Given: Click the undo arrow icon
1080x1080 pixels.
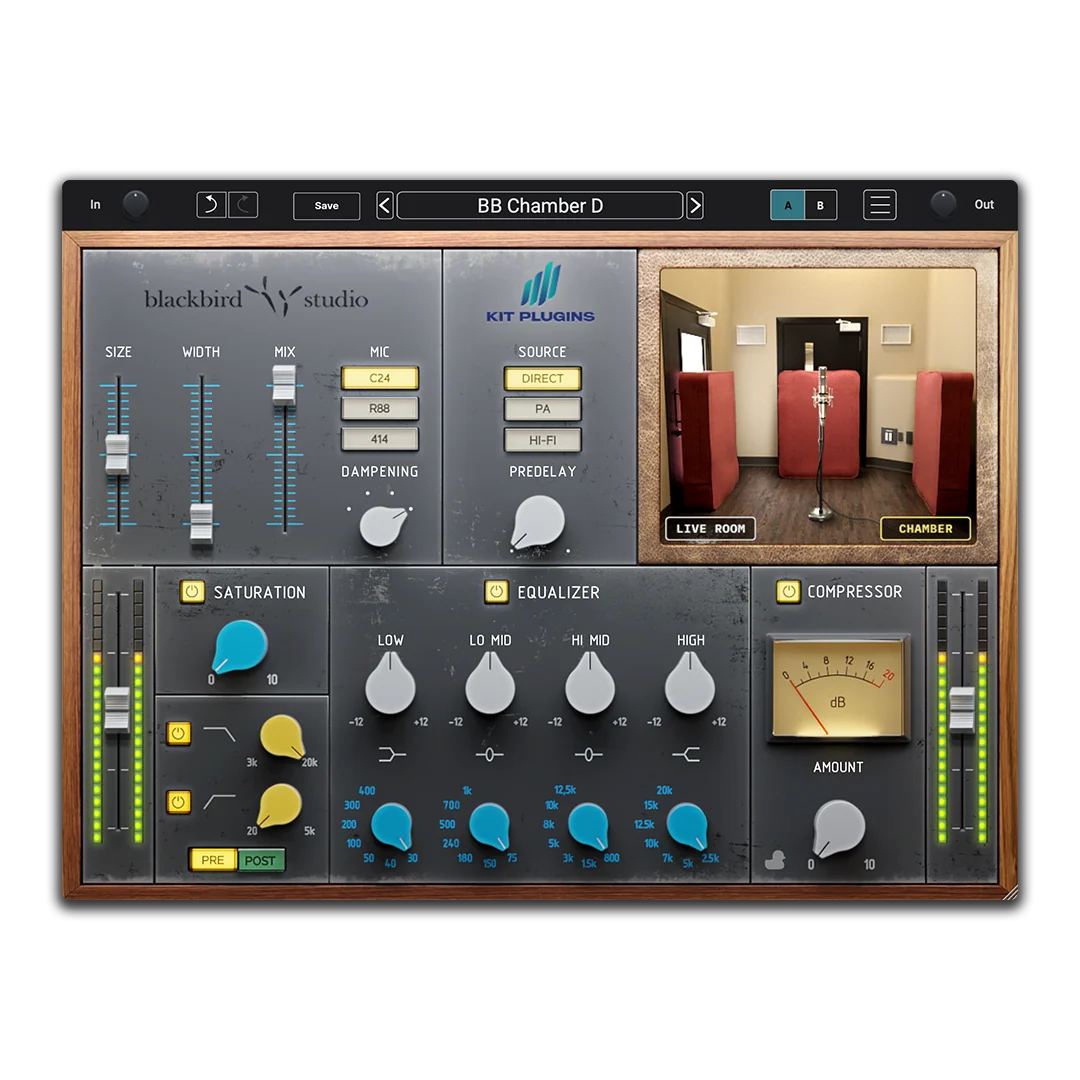Looking at the screenshot, I should pos(211,205).
